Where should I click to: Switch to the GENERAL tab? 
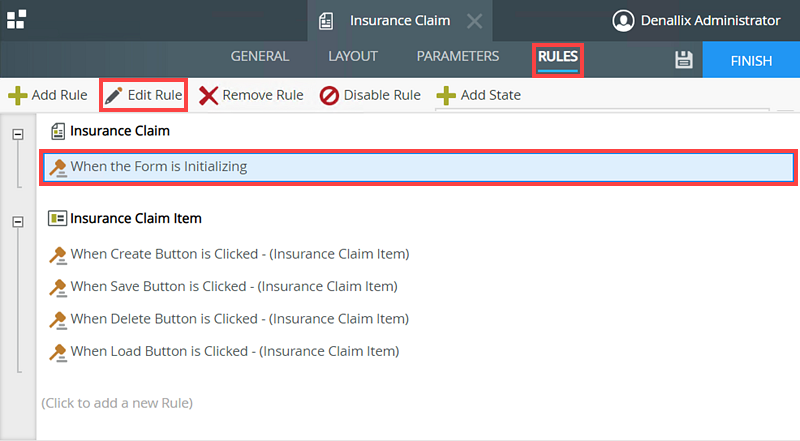[x=260, y=57]
